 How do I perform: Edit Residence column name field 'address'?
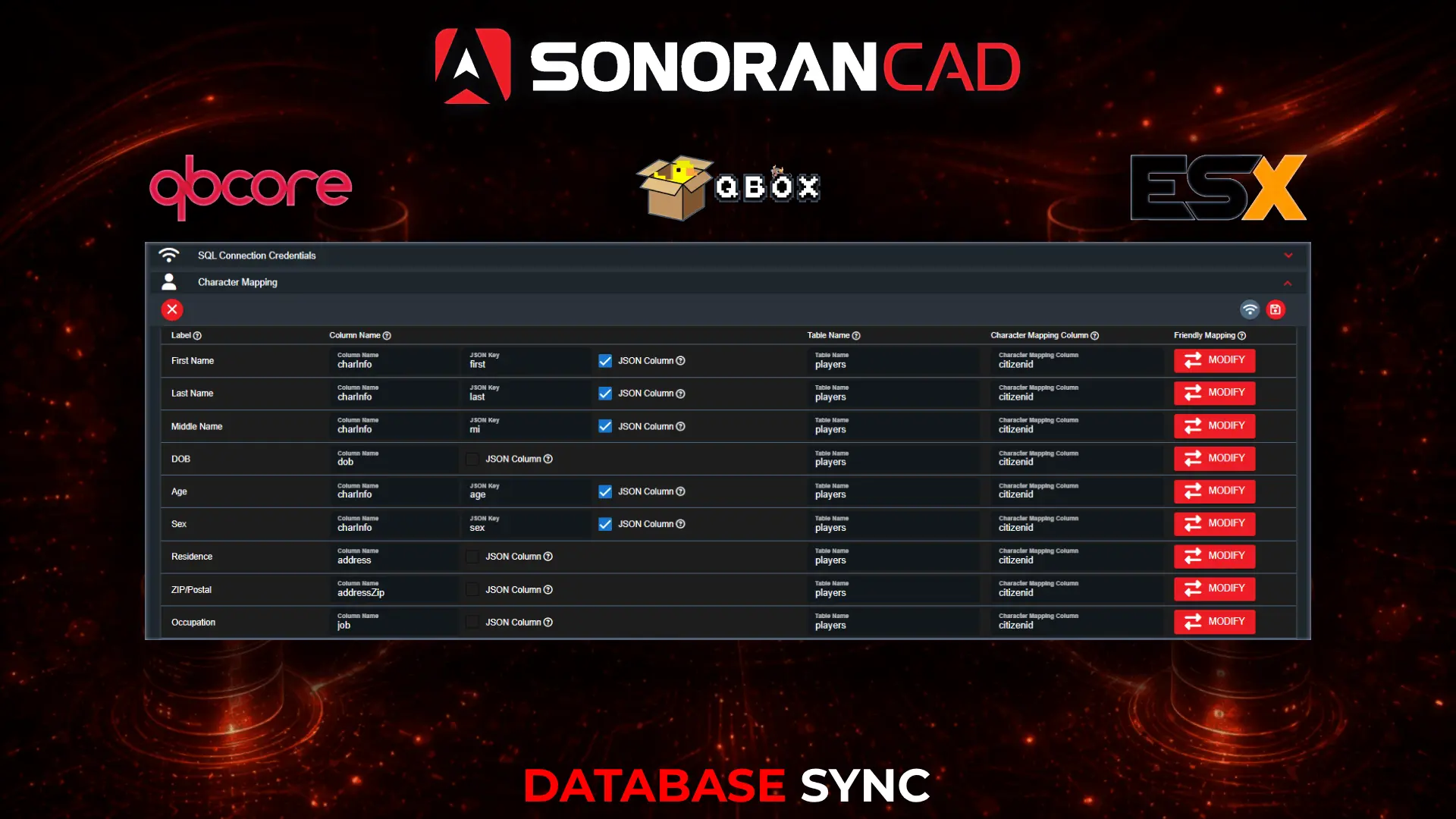(x=394, y=557)
